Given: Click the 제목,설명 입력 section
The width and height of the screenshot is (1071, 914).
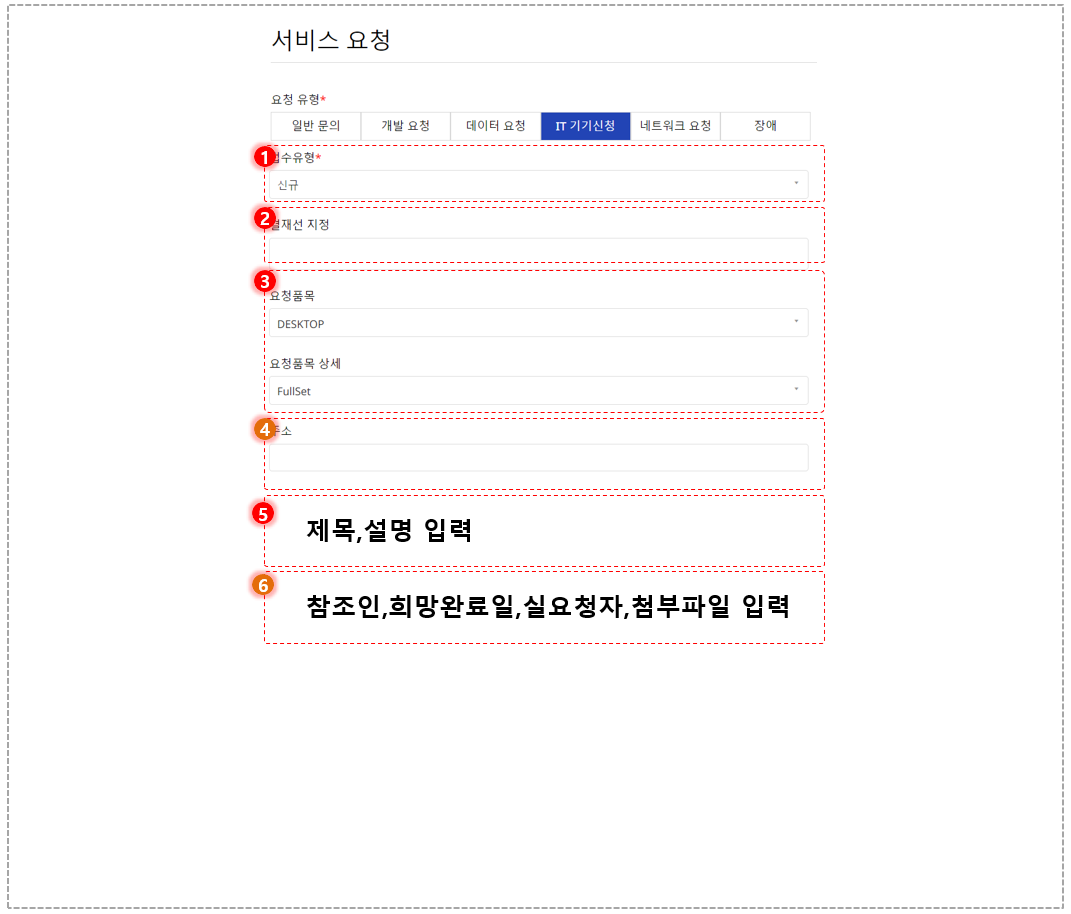Looking at the screenshot, I should tap(544, 531).
